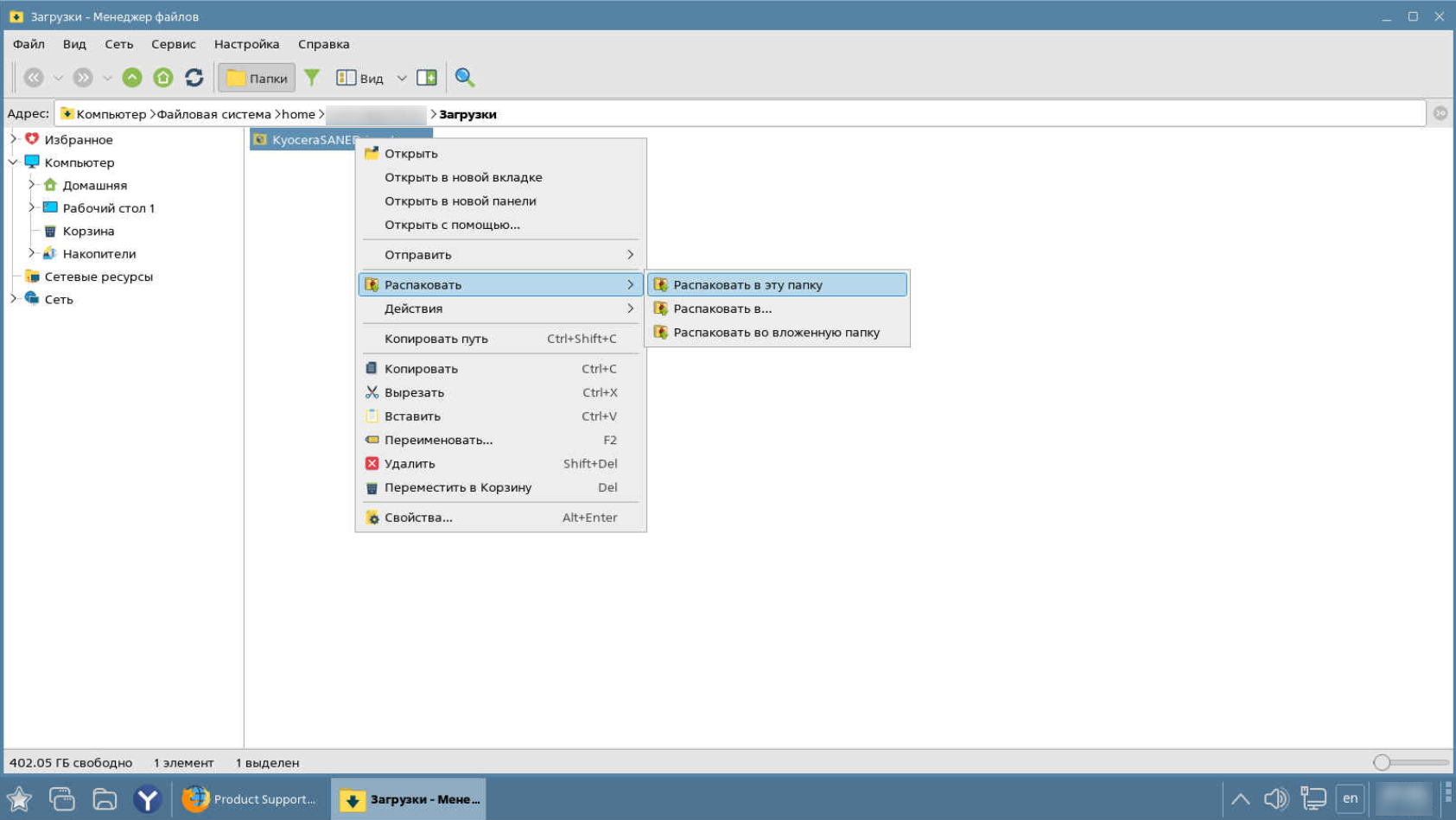Click the back navigation arrow
Screen dimensions: 1456x820
(34, 78)
